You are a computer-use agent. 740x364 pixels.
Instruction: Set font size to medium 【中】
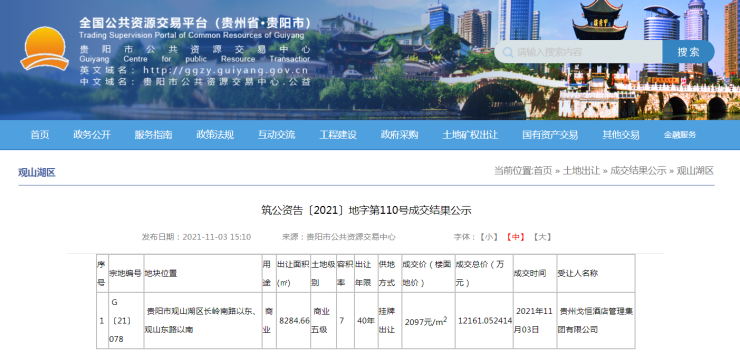tap(515, 237)
